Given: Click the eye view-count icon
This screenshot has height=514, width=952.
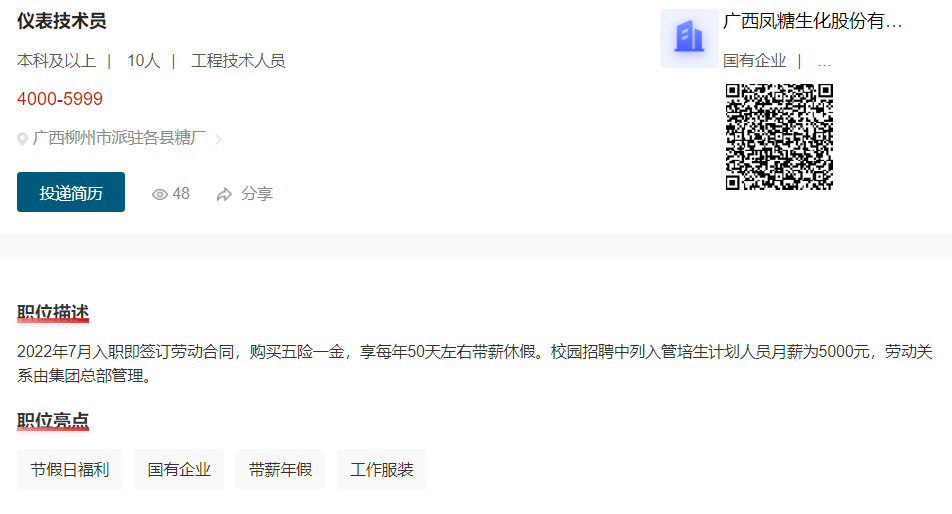Looking at the screenshot, I should (x=160, y=194).
